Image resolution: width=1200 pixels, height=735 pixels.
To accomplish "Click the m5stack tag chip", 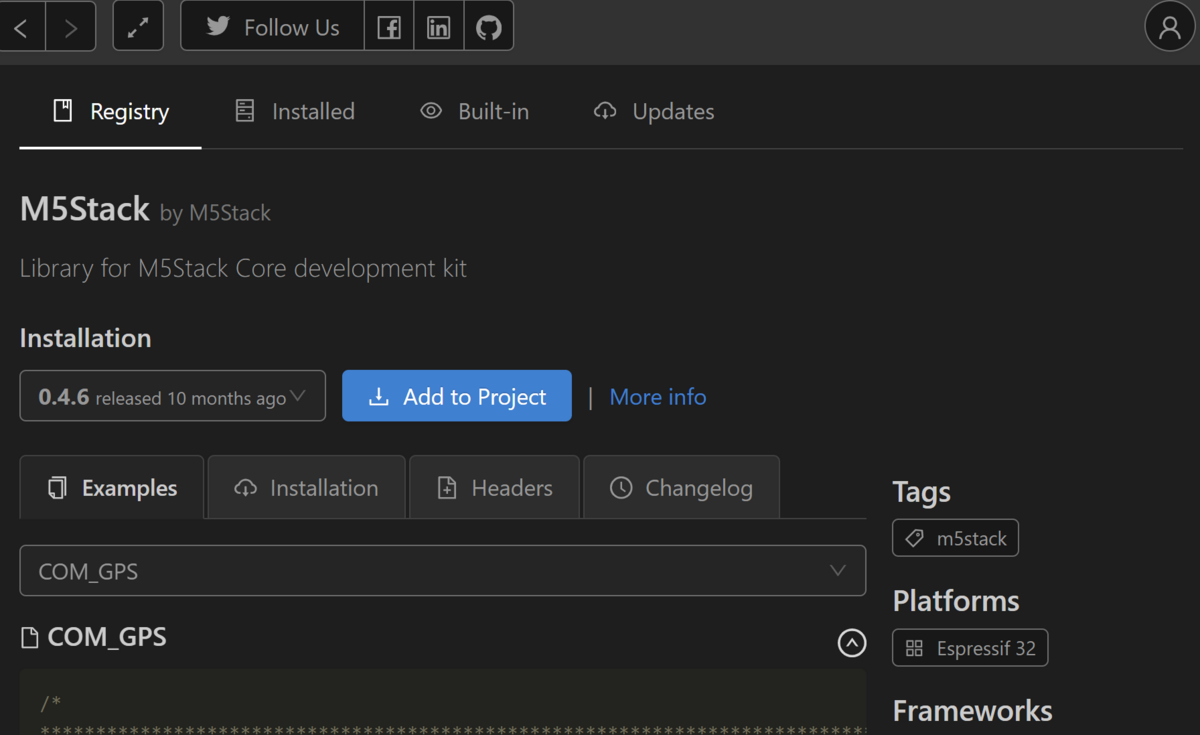I will click(954, 537).
